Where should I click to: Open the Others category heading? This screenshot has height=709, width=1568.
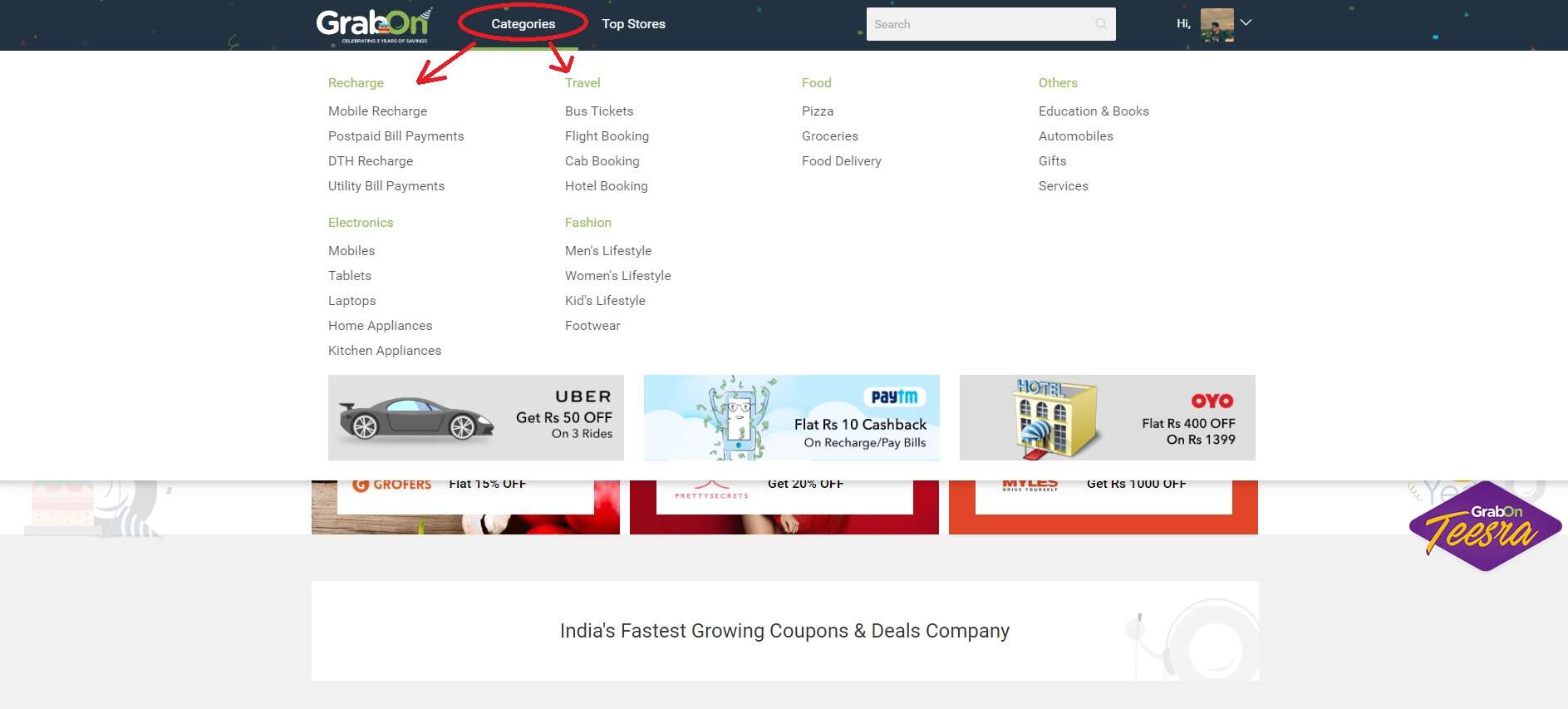pyautogui.click(x=1058, y=83)
